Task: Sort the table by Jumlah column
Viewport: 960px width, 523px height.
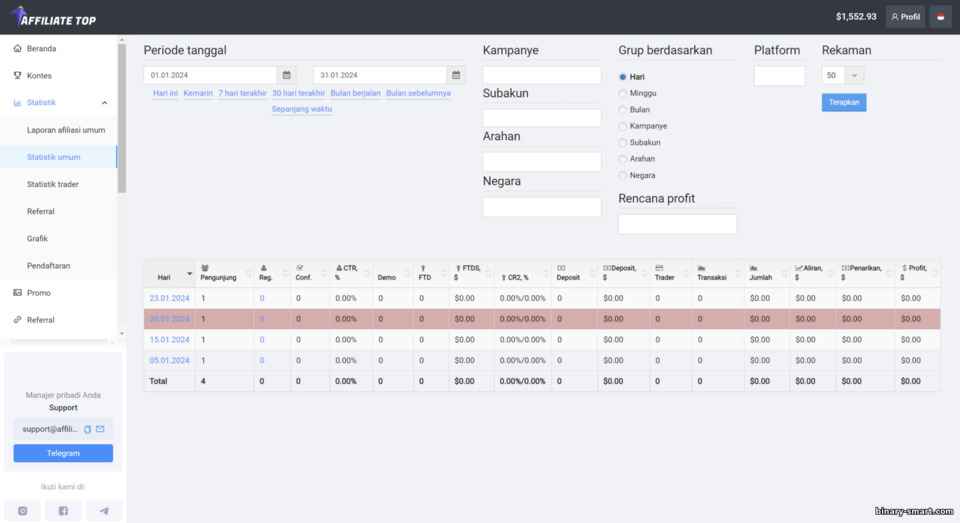Action: point(767,273)
